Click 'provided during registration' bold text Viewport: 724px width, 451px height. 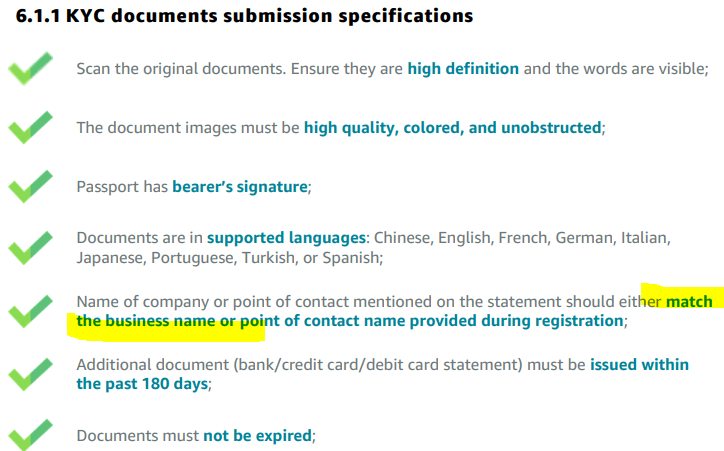point(516,321)
